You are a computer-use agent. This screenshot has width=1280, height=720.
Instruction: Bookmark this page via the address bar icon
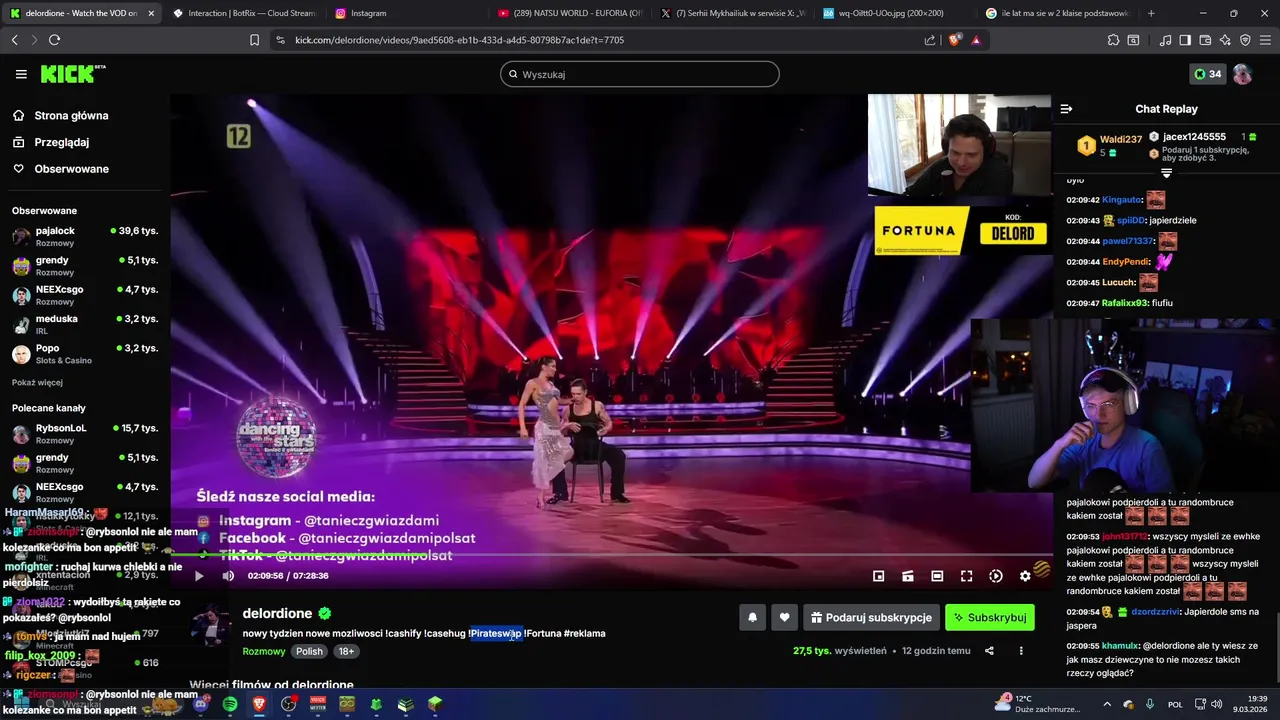tap(254, 40)
